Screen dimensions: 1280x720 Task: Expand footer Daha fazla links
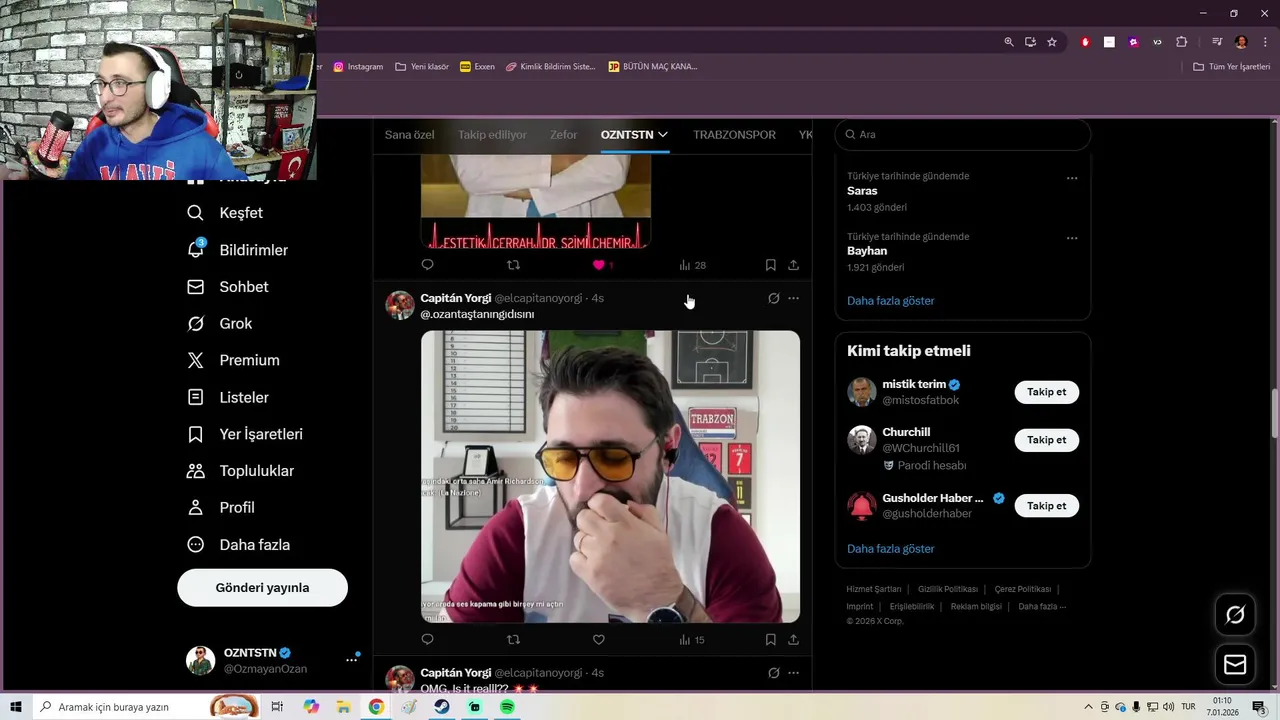coord(1042,606)
